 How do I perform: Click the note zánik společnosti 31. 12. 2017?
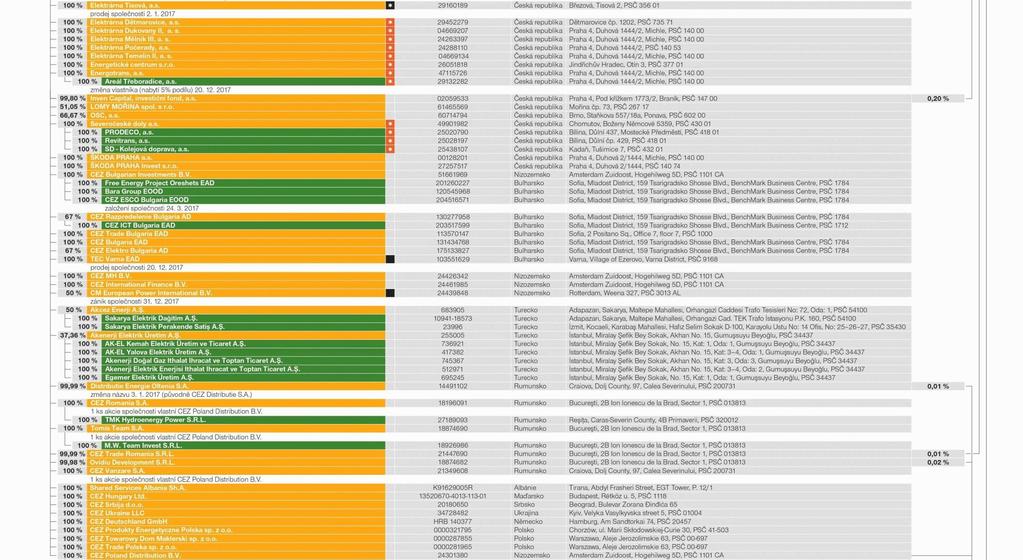click(134, 302)
